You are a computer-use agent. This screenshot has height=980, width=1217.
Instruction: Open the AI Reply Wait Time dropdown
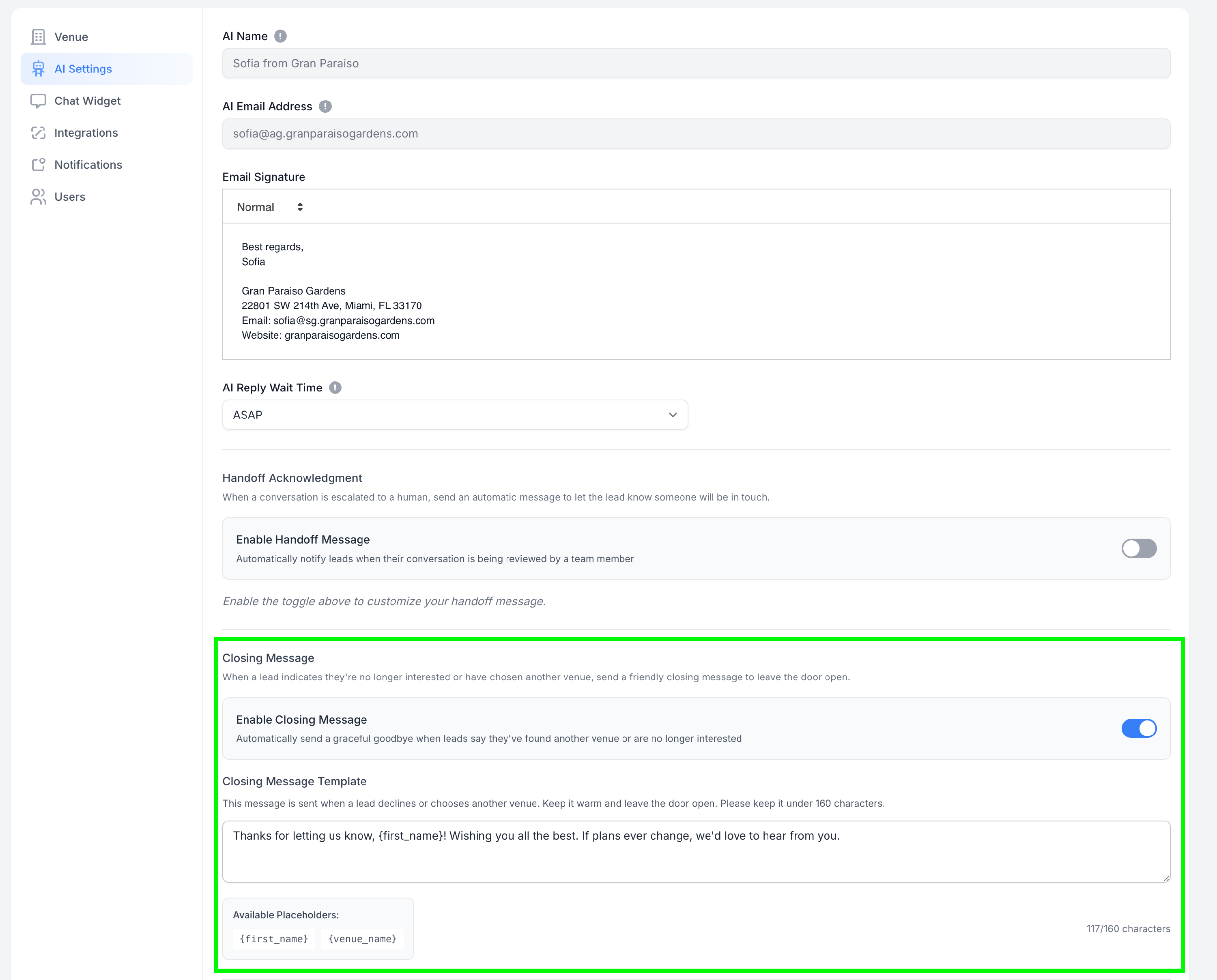tap(455, 415)
